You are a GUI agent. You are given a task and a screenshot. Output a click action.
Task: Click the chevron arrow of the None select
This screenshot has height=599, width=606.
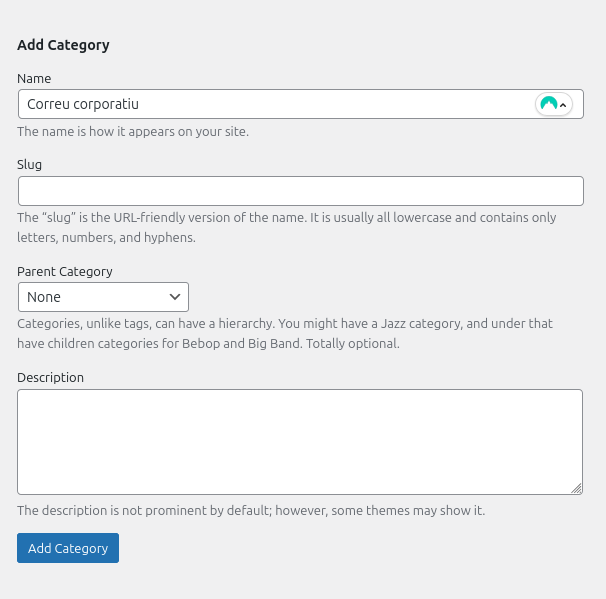175,297
